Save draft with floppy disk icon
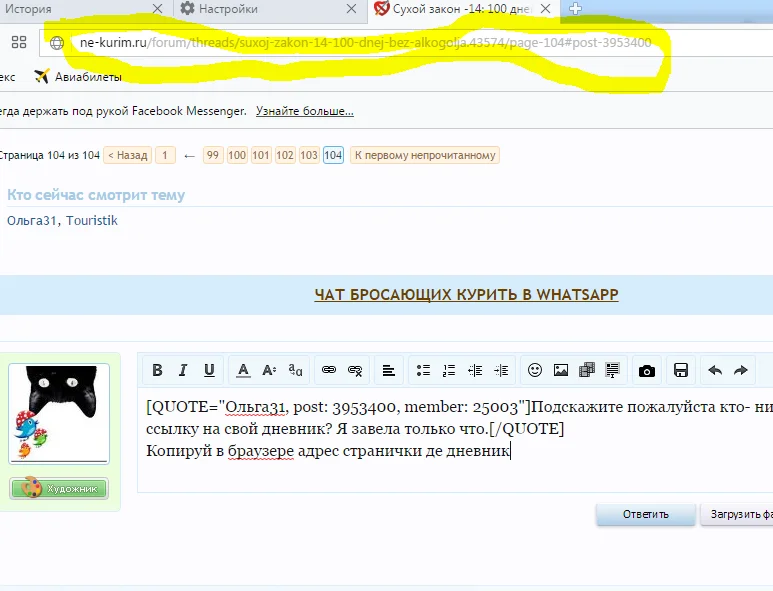773x591 pixels. (x=681, y=370)
